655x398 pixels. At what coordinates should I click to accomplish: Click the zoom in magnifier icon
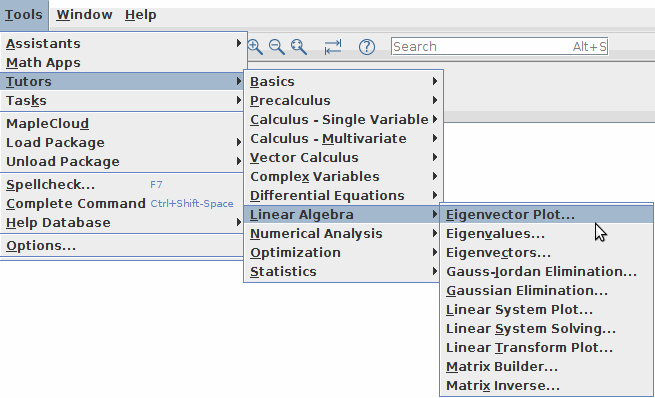[x=255, y=47]
